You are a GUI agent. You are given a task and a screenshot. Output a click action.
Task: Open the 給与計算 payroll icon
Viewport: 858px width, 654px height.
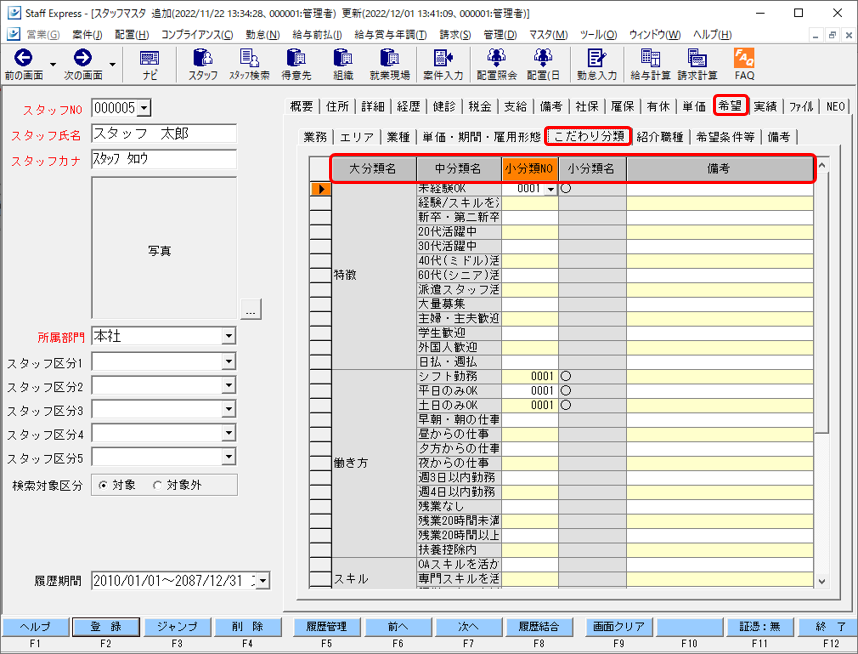click(x=650, y=65)
